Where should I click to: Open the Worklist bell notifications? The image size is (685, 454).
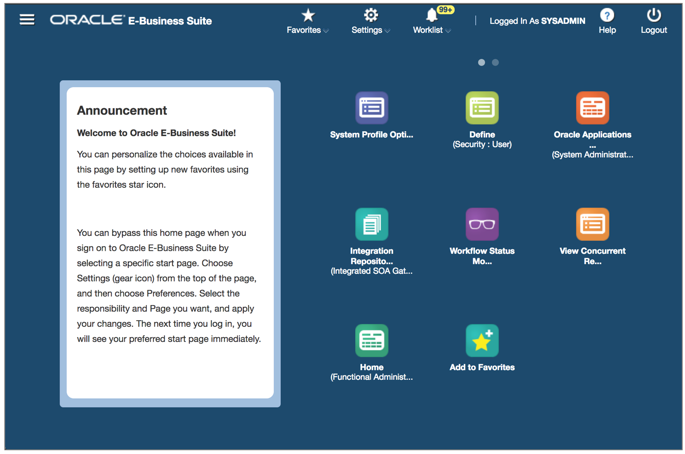coord(432,15)
